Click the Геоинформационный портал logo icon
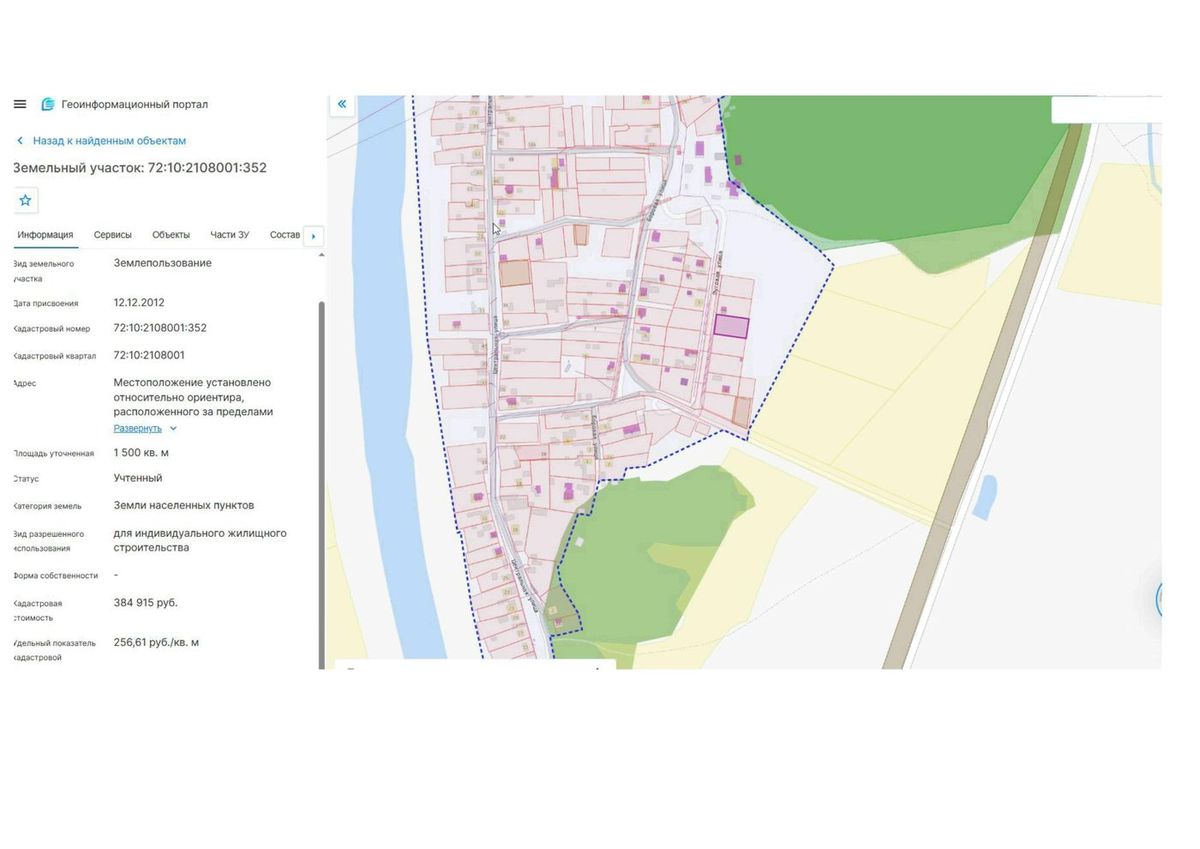This screenshot has height=849, width=1200. click(x=47, y=104)
